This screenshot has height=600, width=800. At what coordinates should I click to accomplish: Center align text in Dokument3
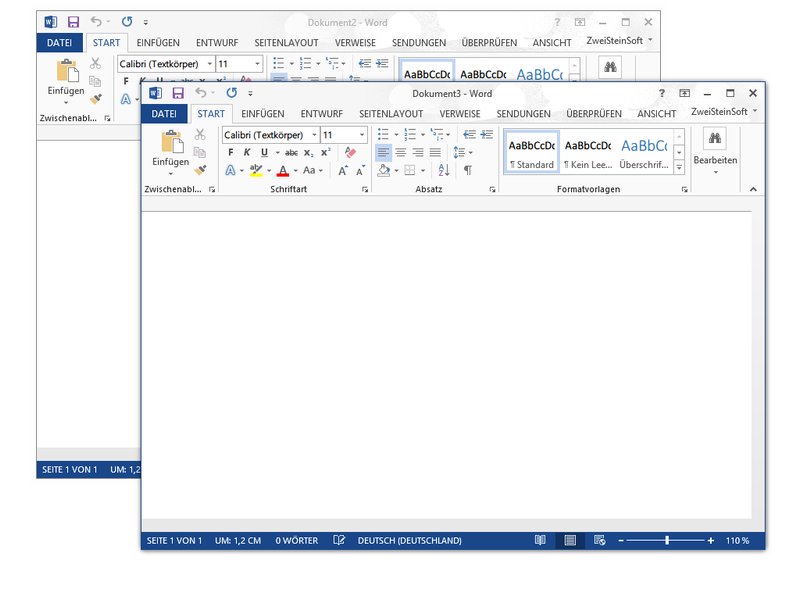[401, 153]
